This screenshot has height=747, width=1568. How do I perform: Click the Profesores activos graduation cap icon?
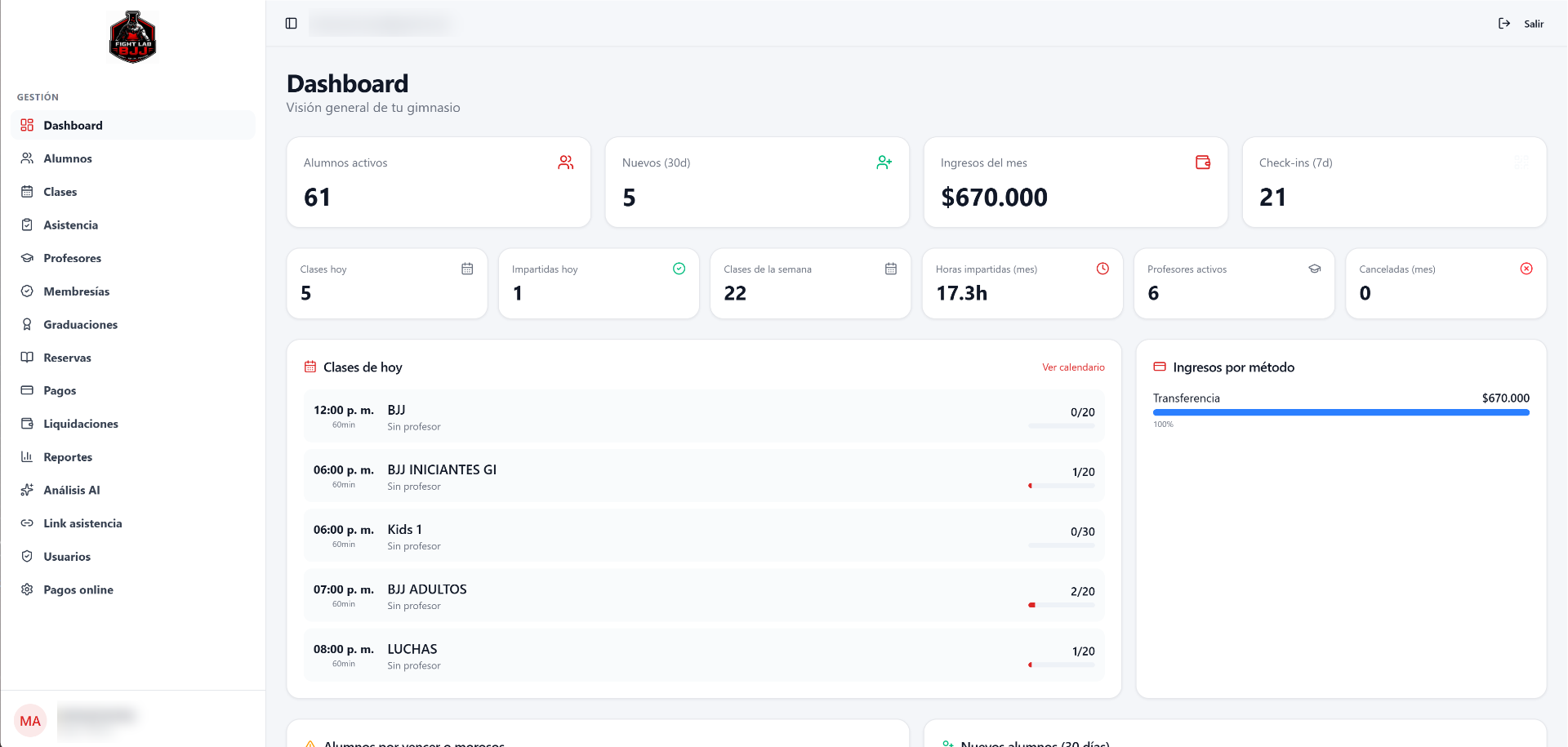1315,269
